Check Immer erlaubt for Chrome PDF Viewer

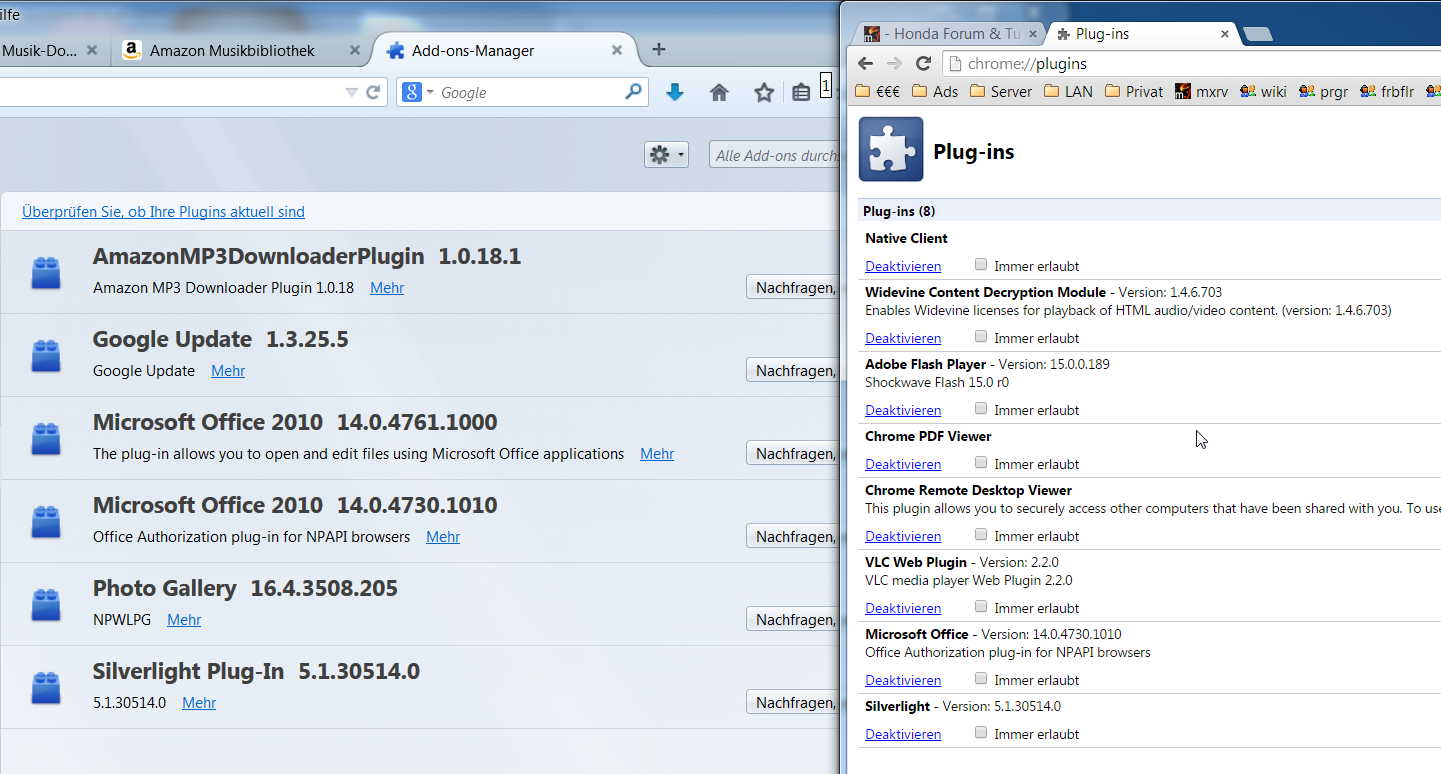[x=981, y=463]
